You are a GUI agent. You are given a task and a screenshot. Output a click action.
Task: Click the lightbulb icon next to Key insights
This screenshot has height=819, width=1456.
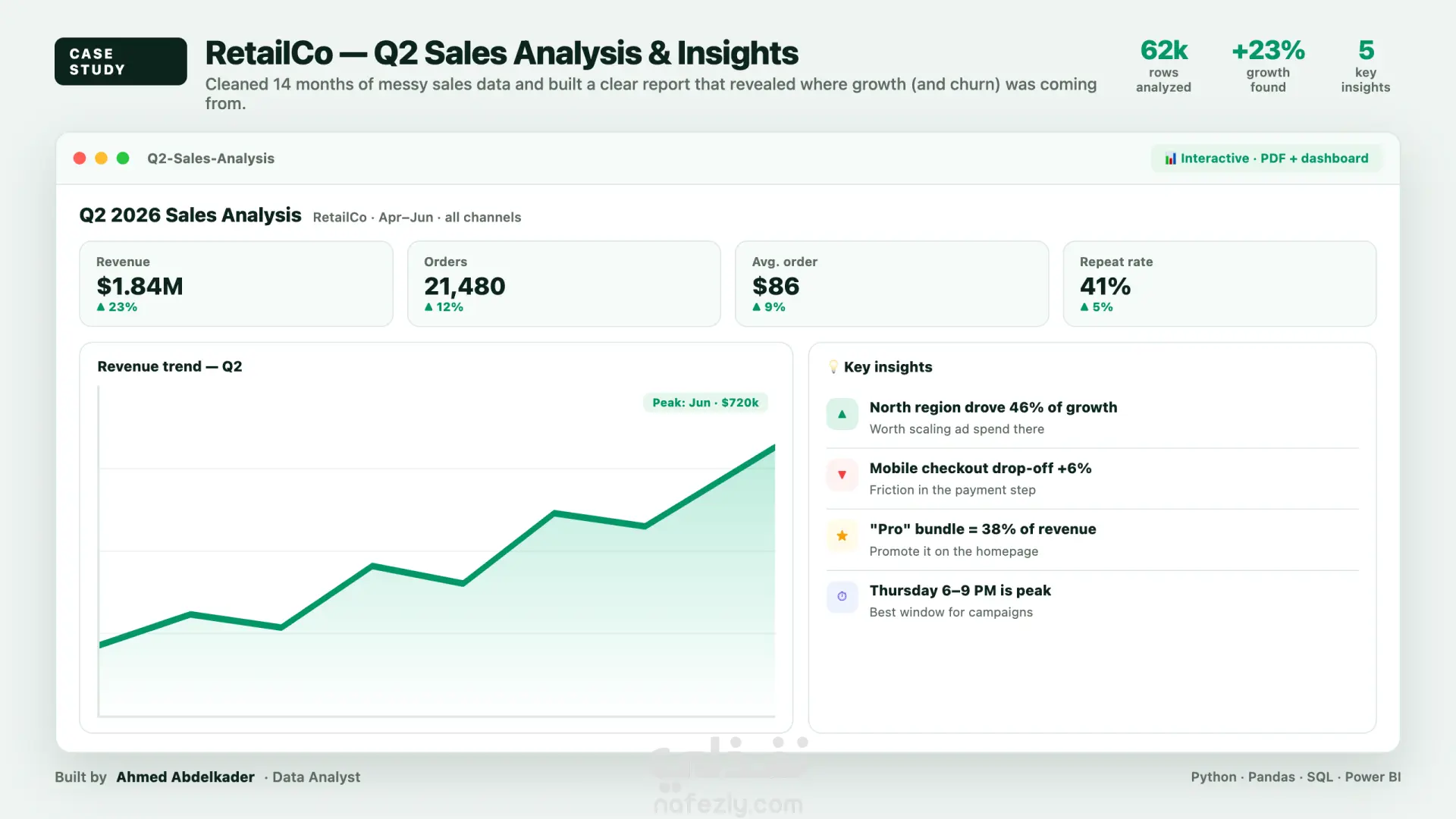click(833, 367)
